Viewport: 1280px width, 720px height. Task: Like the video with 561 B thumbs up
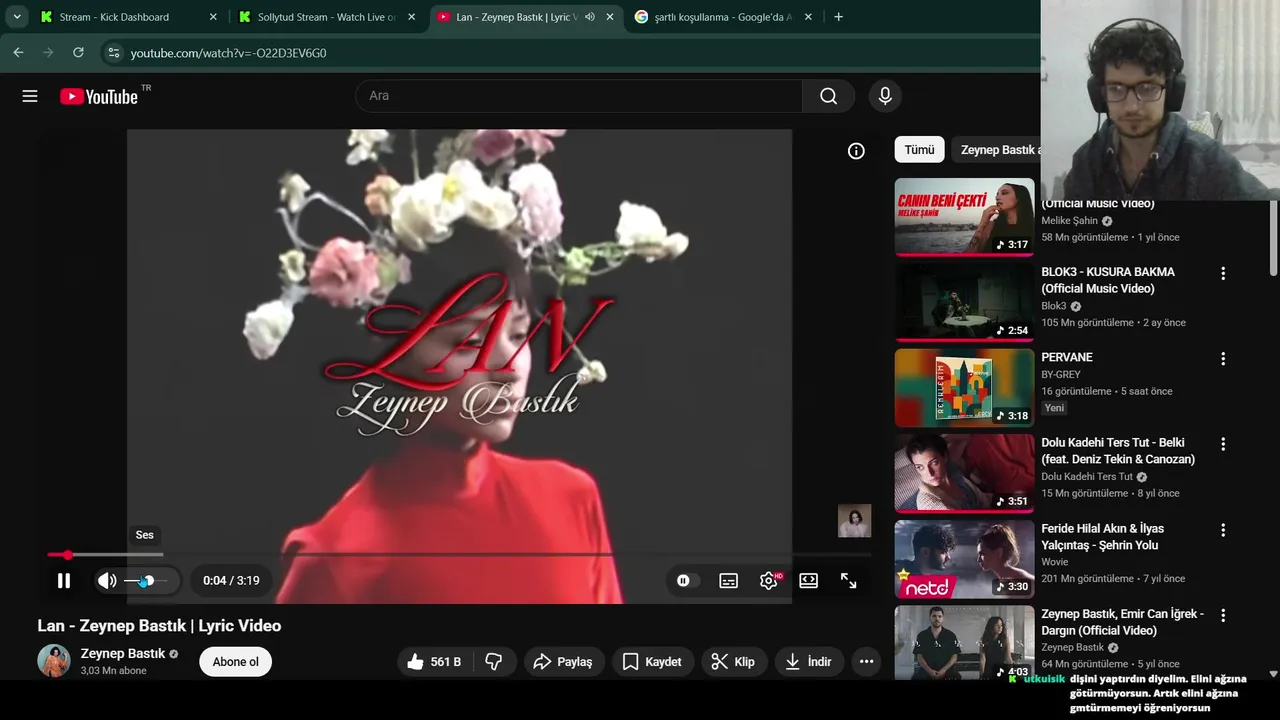coord(435,661)
